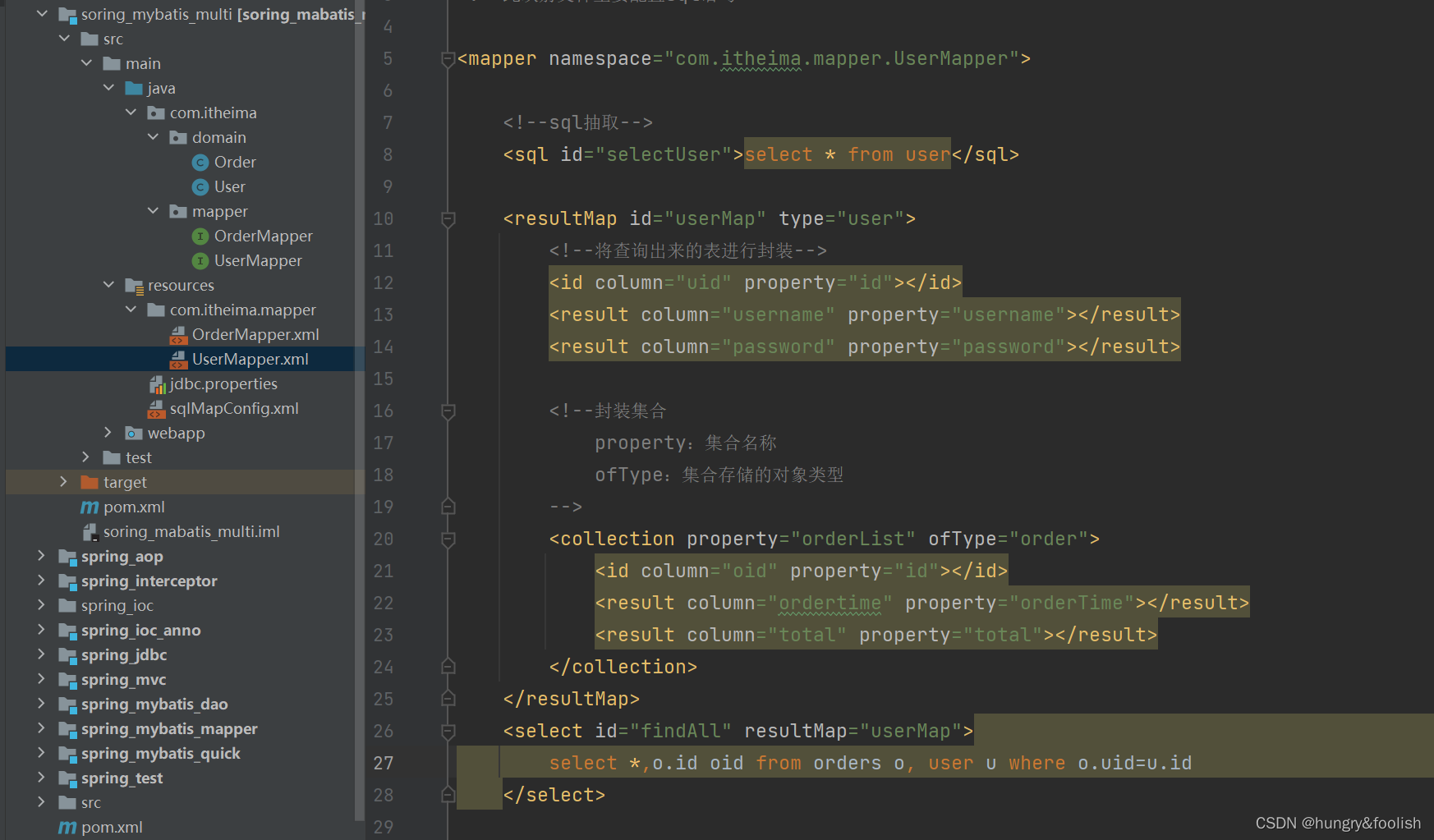Fold the collection block at line 20
Screen dimensions: 1434x840
448,539
